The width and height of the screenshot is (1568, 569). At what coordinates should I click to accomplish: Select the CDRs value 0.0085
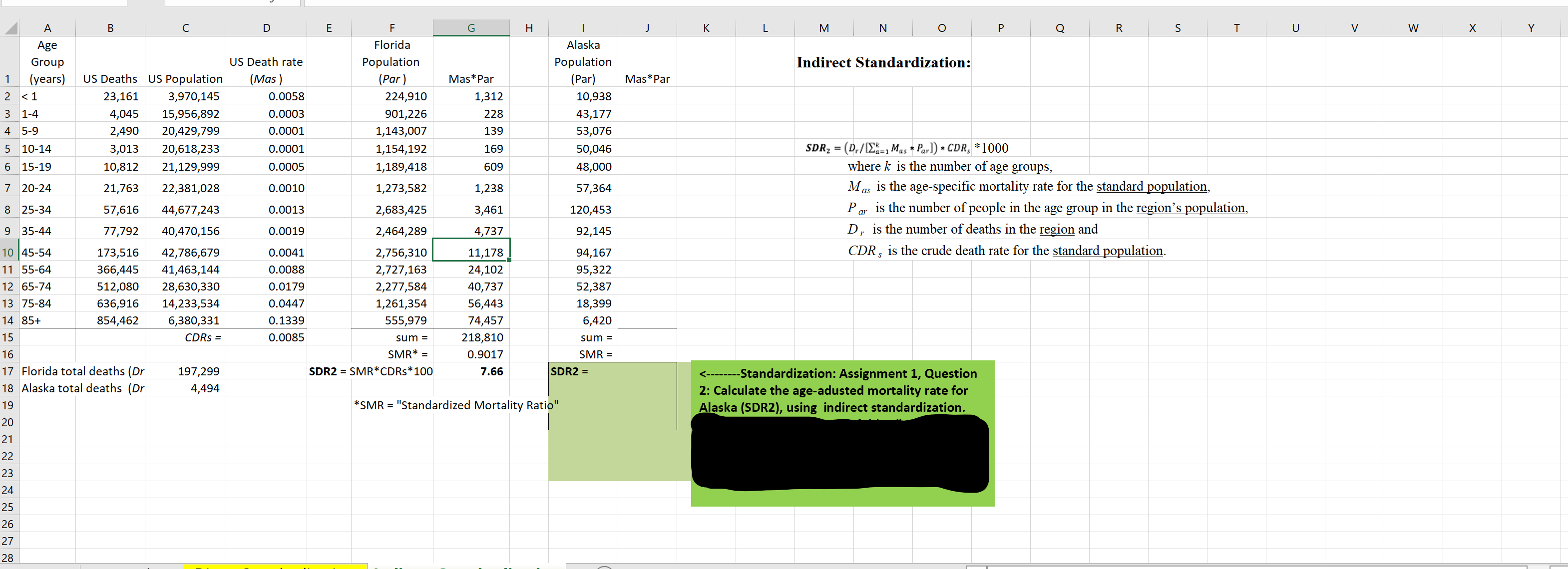286,337
